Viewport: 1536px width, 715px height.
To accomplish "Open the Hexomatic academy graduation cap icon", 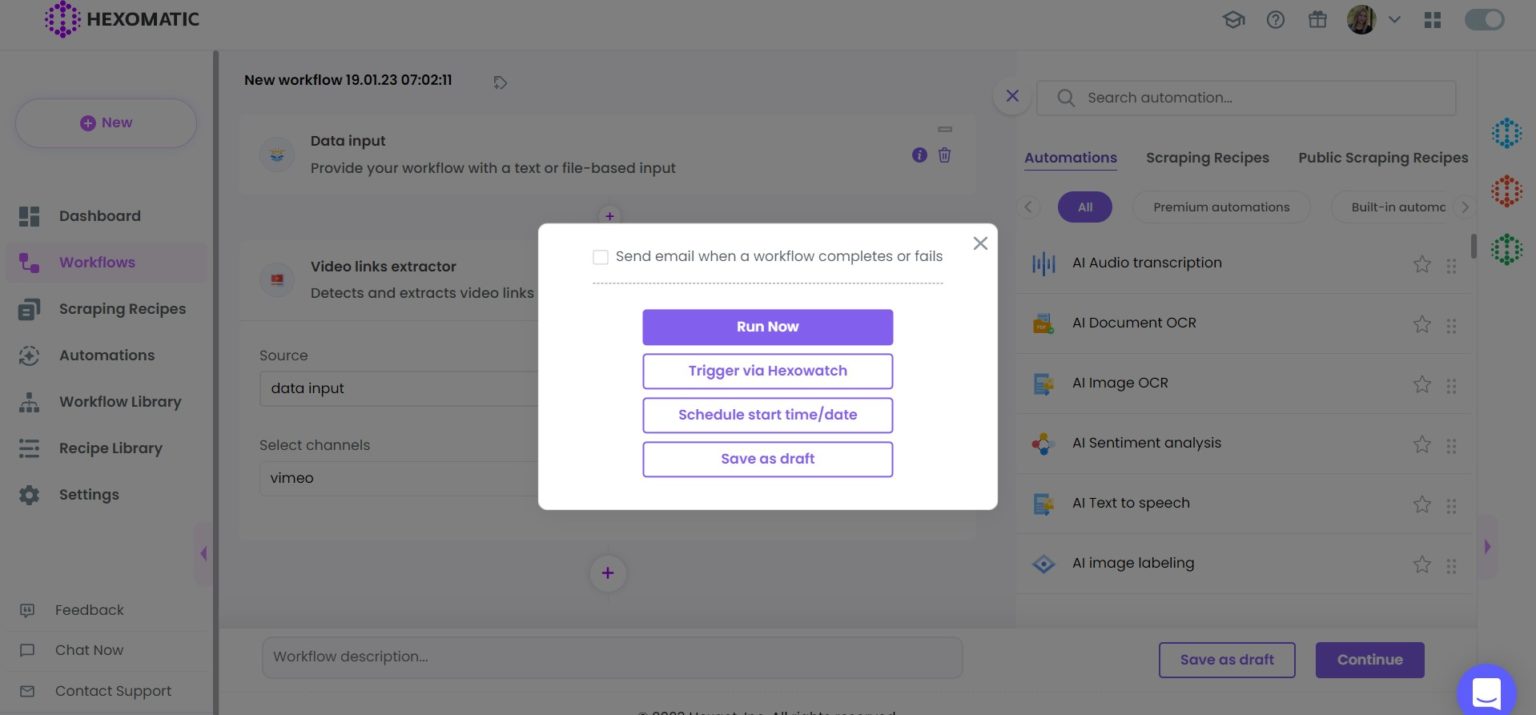I will point(1233,19).
